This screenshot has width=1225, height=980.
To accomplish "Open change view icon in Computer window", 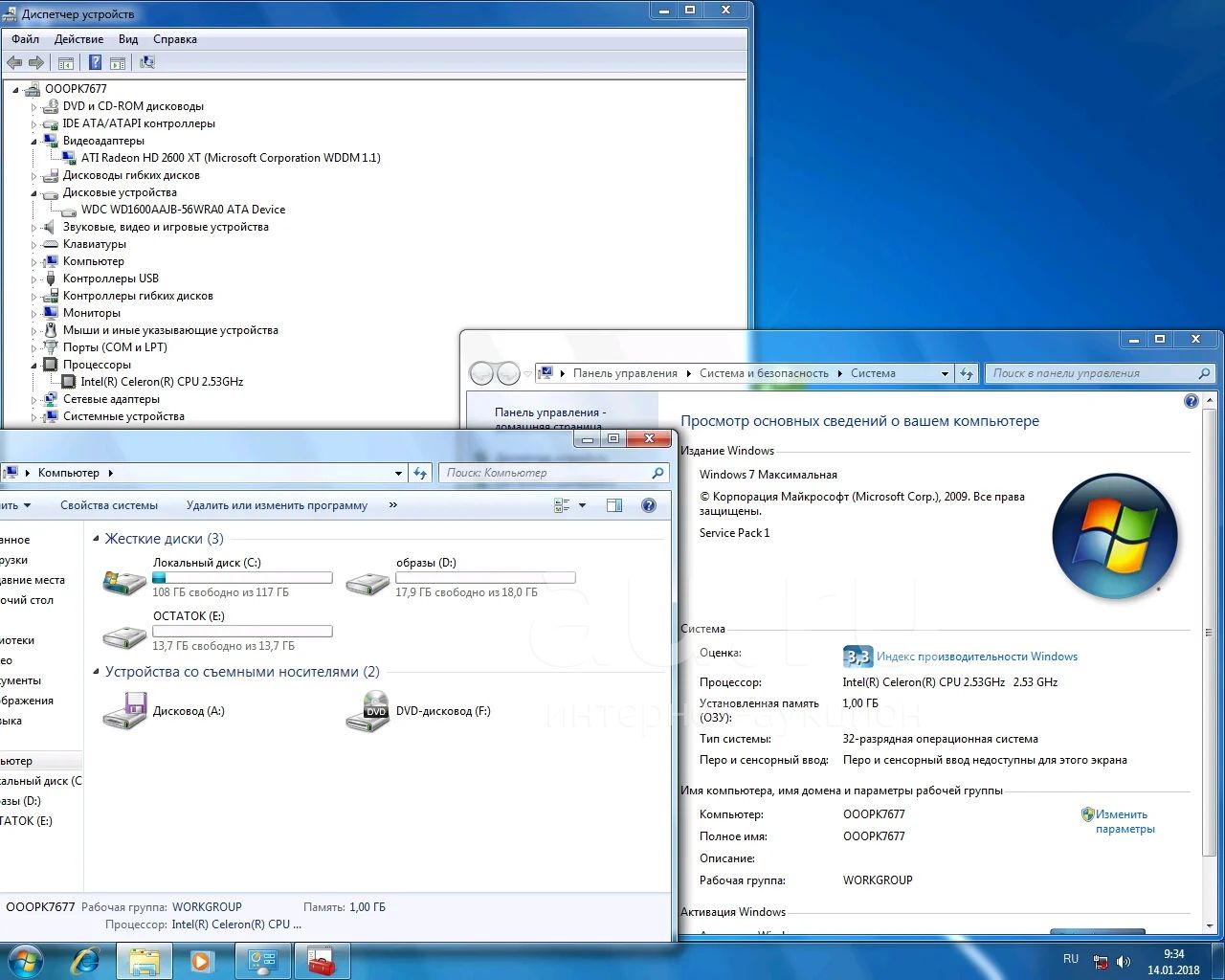I will click(x=563, y=505).
